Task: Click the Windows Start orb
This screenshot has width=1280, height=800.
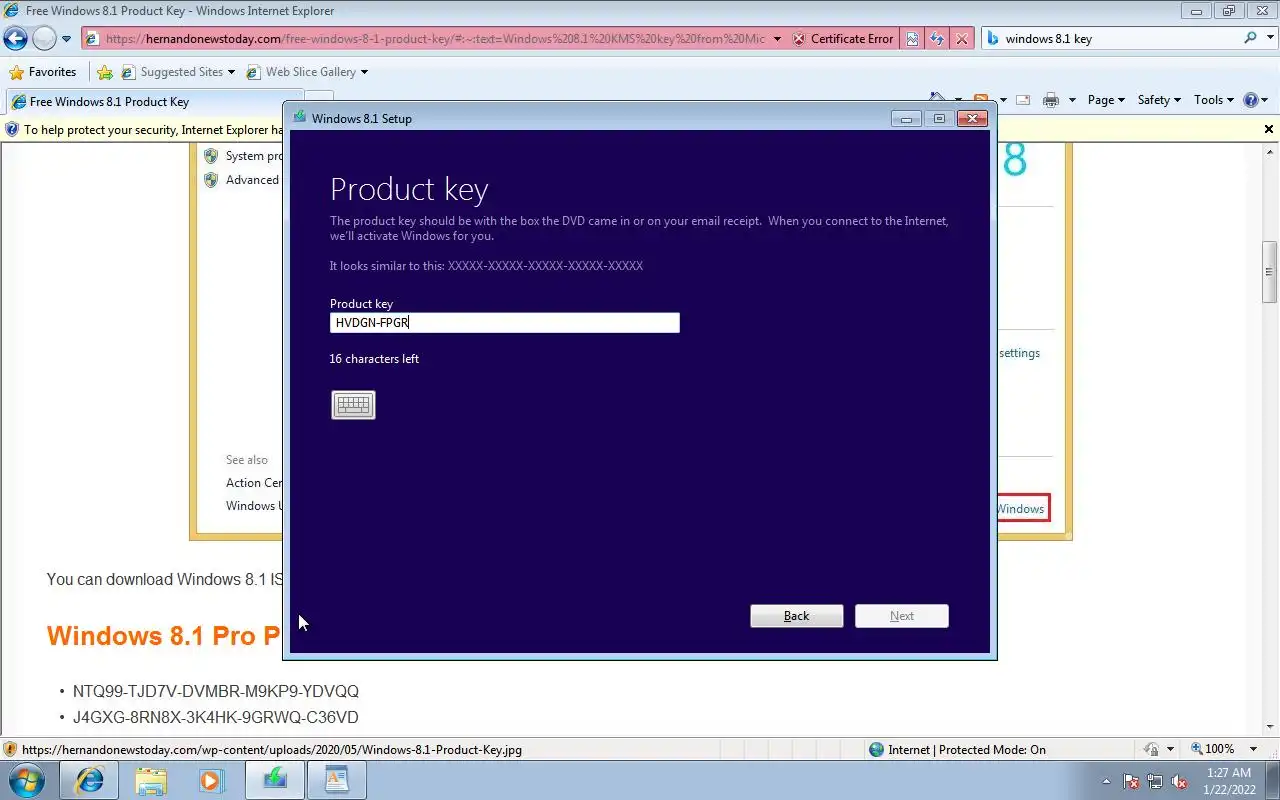Action: pyautogui.click(x=26, y=780)
